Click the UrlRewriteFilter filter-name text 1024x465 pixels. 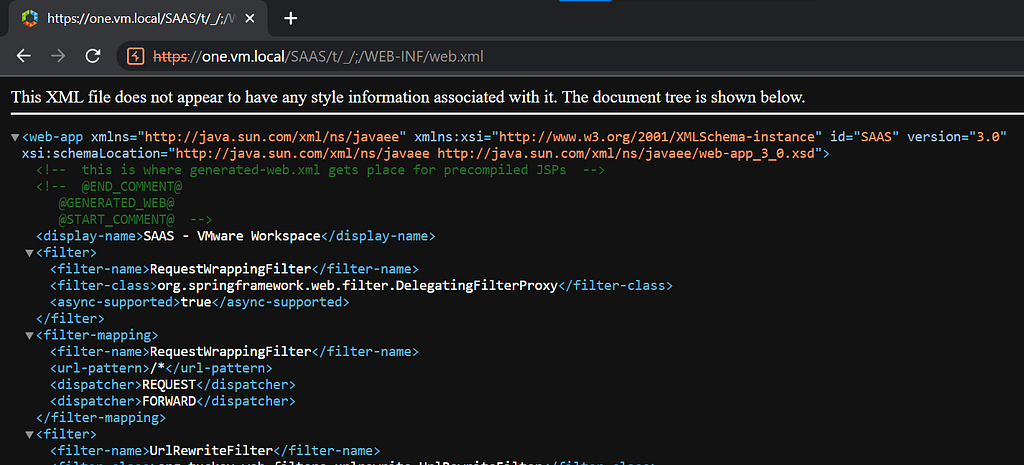(x=211, y=450)
